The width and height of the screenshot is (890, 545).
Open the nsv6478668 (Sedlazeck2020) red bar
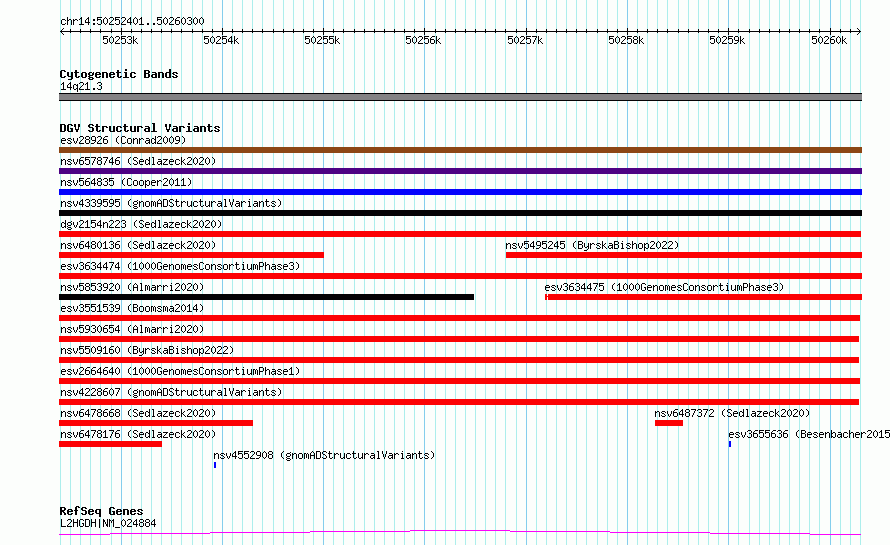click(x=156, y=423)
